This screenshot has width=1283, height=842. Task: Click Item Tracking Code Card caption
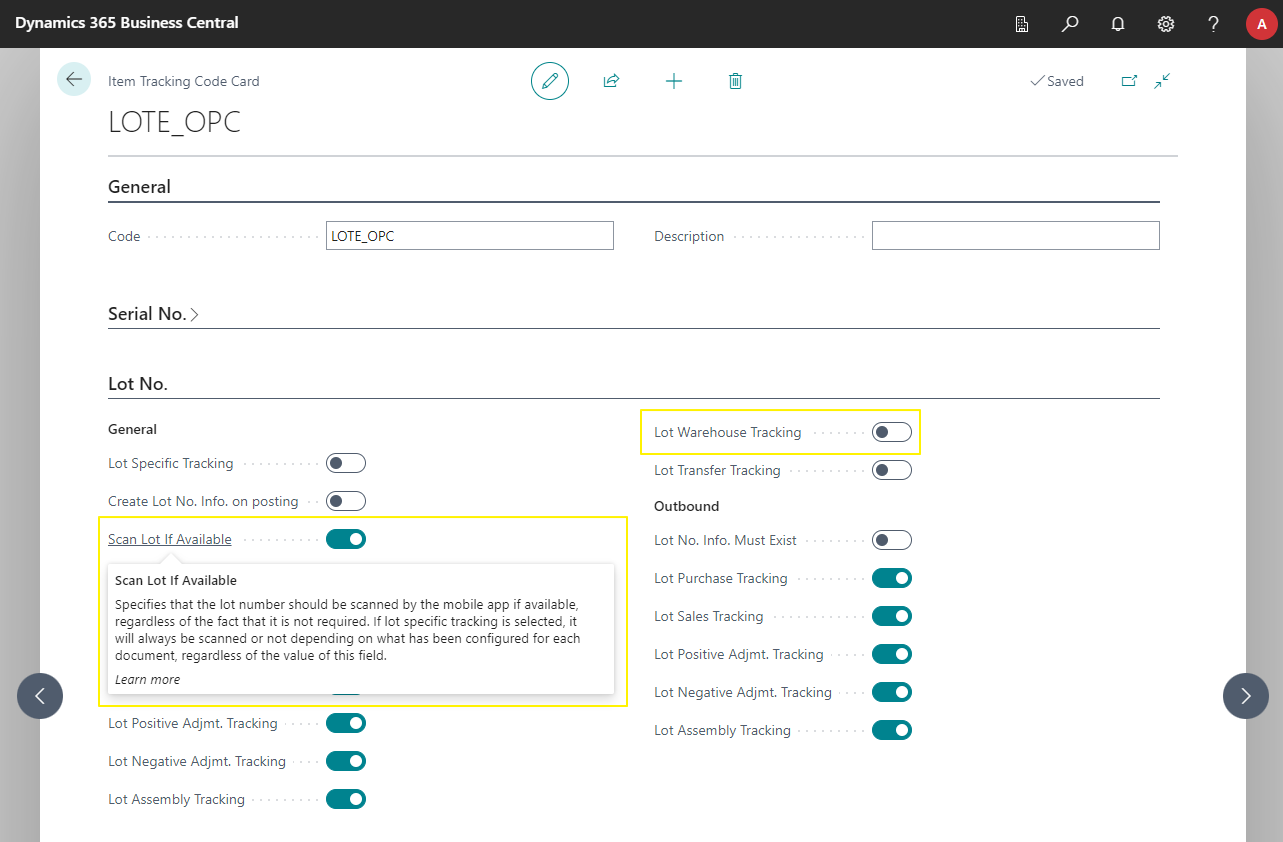tap(184, 81)
